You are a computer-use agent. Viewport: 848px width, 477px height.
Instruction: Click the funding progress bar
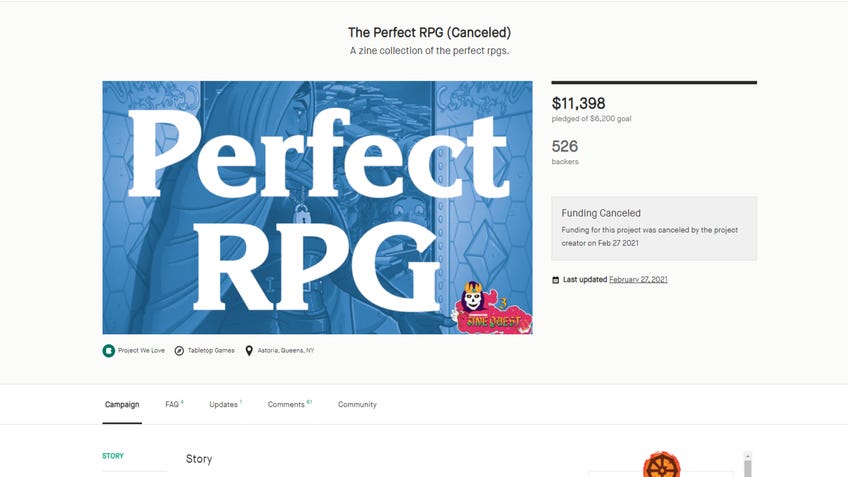tap(654, 83)
